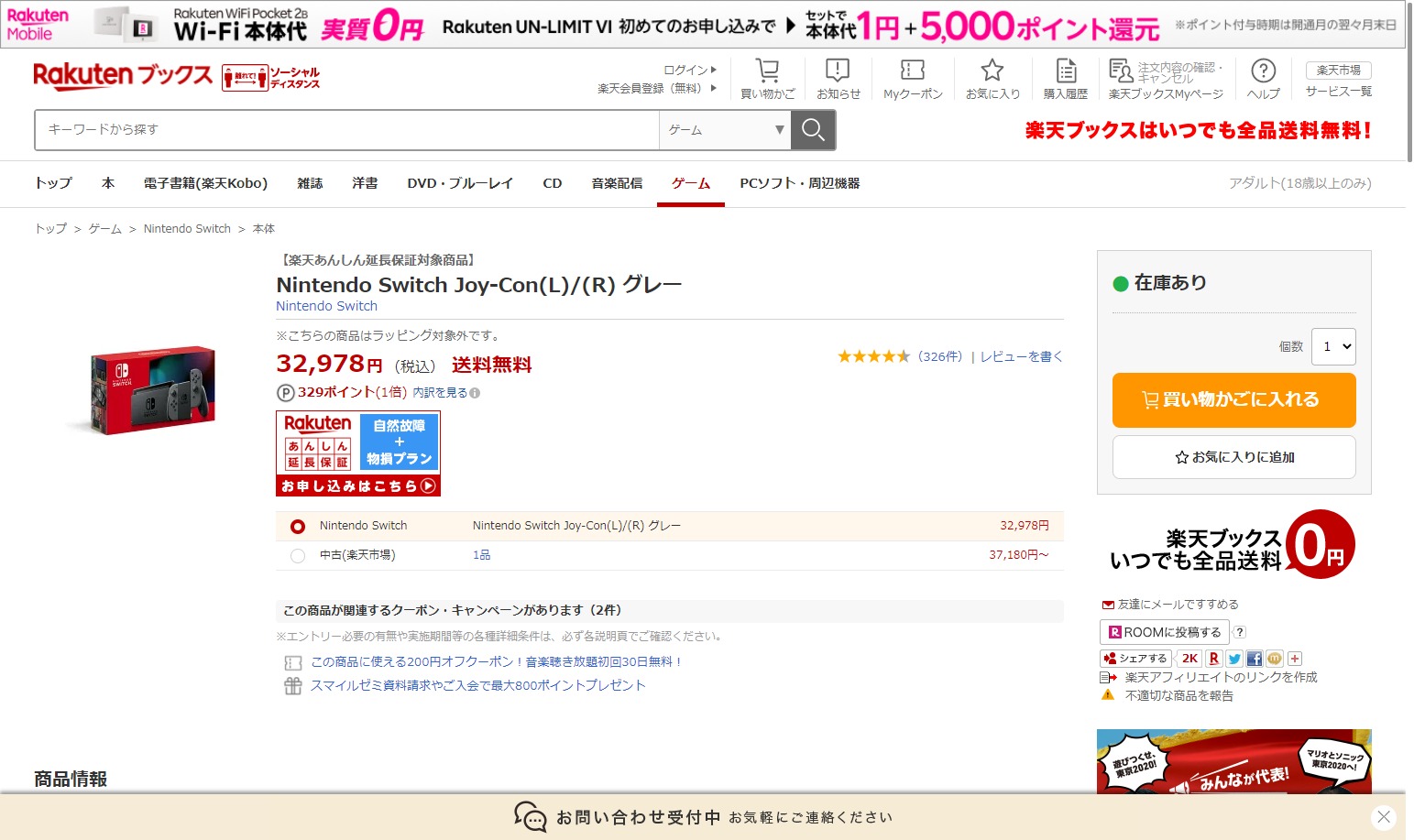This screenshot has width=1414, height=840.
Task: Click the gift icon beside スマイルゼミ offer
Action: (293, 686)
